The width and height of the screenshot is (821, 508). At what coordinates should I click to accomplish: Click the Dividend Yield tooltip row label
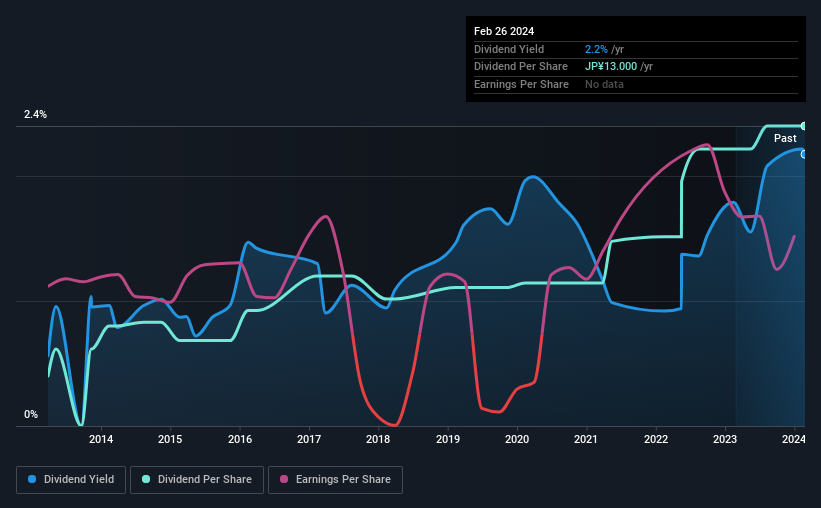[x=509, y=49]
